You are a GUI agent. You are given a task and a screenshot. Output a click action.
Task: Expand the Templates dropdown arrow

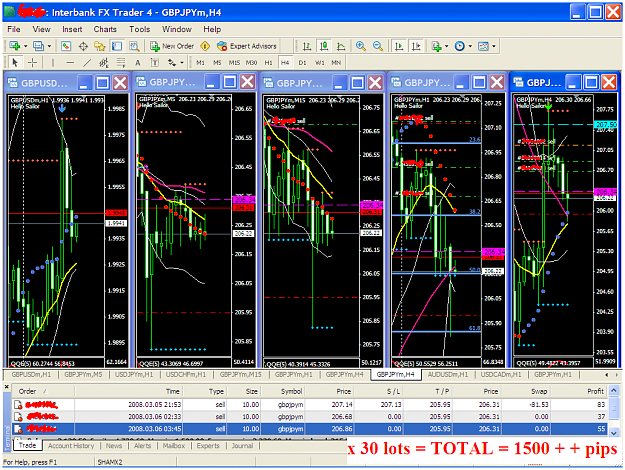pyautogui.click(x=494, y=46)
